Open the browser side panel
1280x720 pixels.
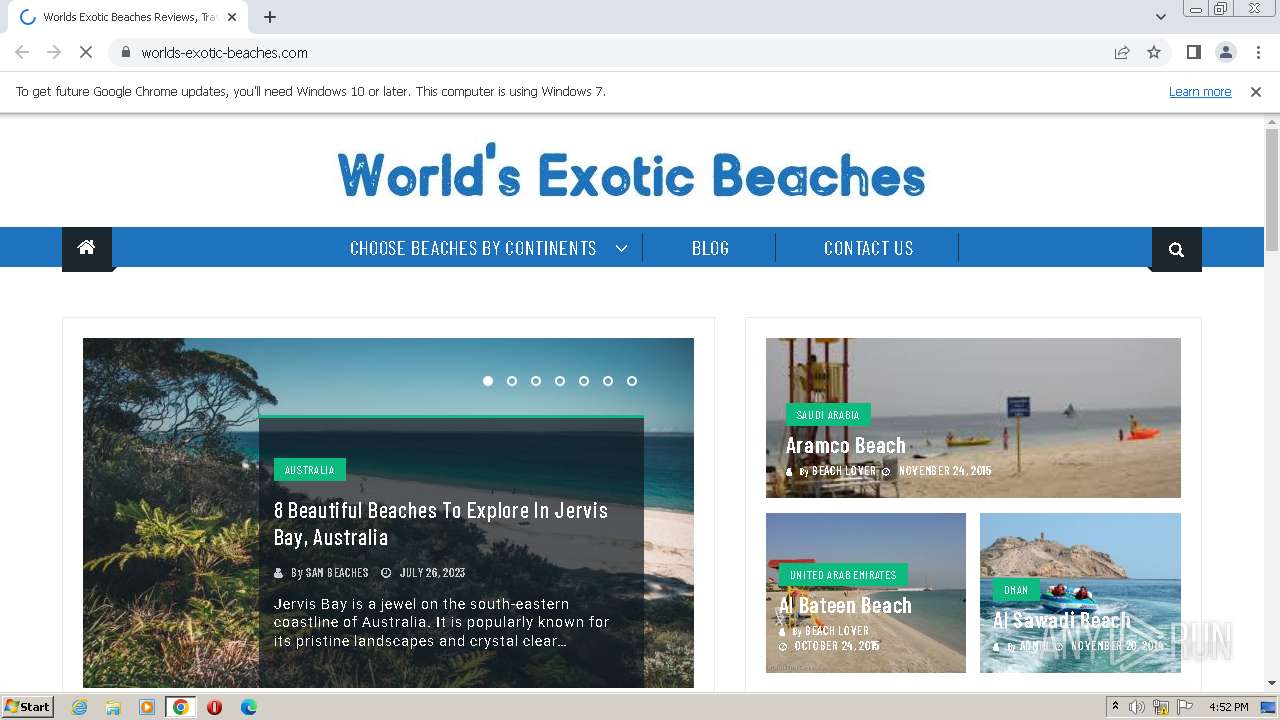click(x=1193, y=52)
